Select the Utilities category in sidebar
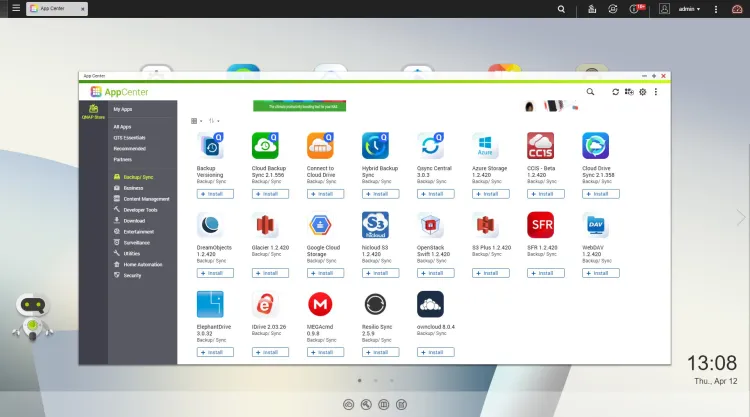750x417 pixels. coord(132,253)
